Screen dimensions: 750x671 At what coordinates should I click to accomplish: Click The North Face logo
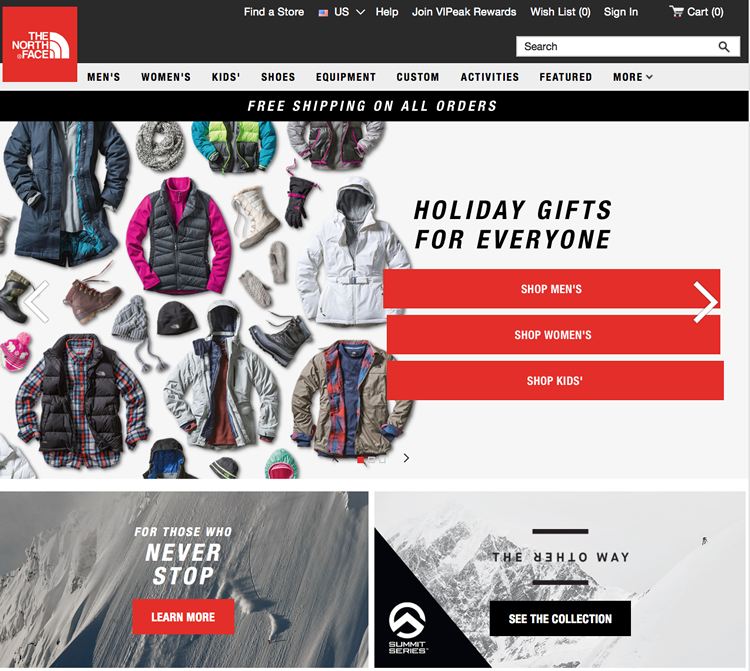(40, 44)
